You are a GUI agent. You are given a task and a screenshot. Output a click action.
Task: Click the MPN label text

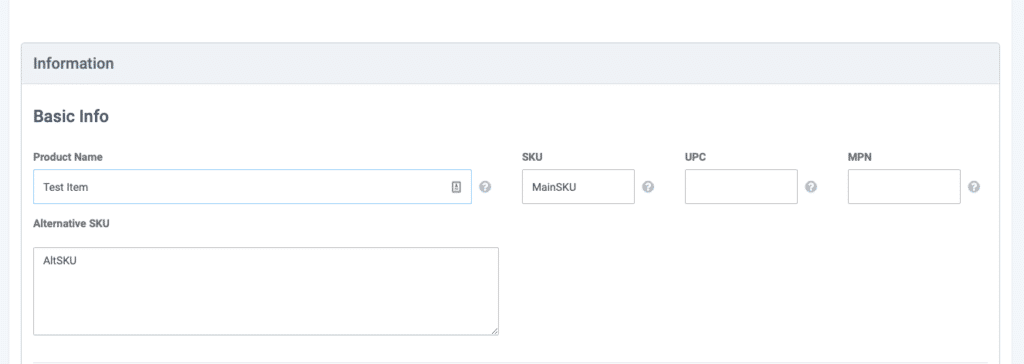(x=859, y=157)
